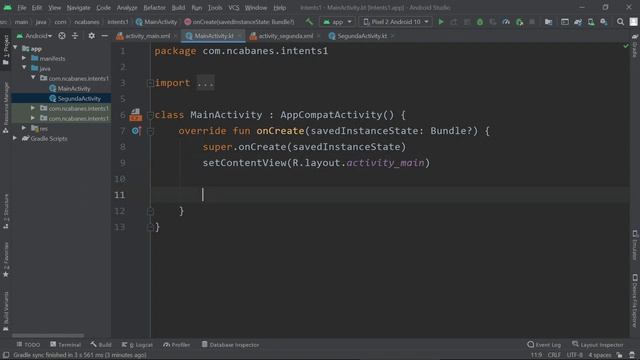The width and height of the screenshot is (640, 360).
Task: Open Search Everywhere magnifier icon
Action: [620, 22]
